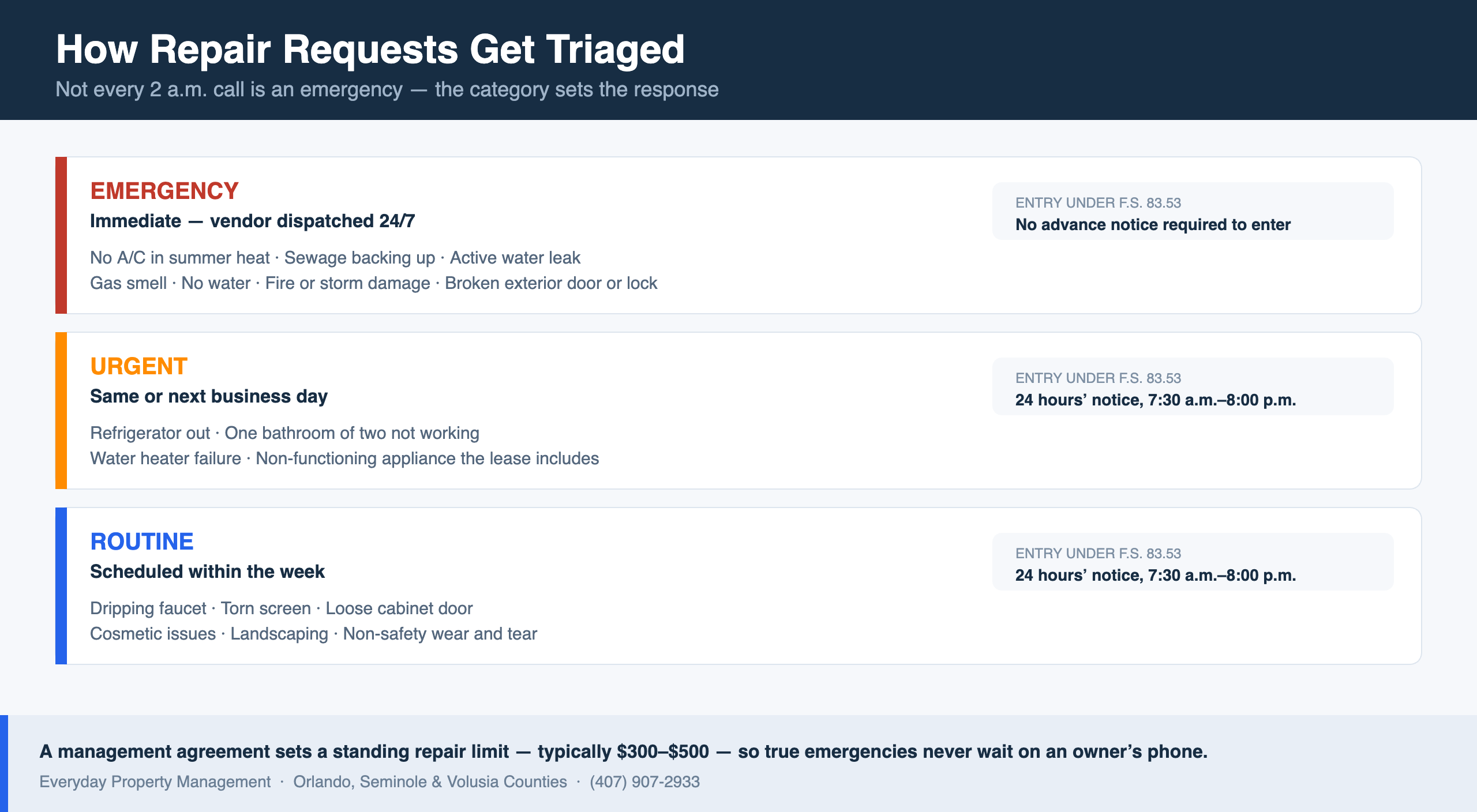Click 'Immediate — vendor dispatched 24/7' text
The height and width of the screenshot is (812, 1477).
(253, 221)
